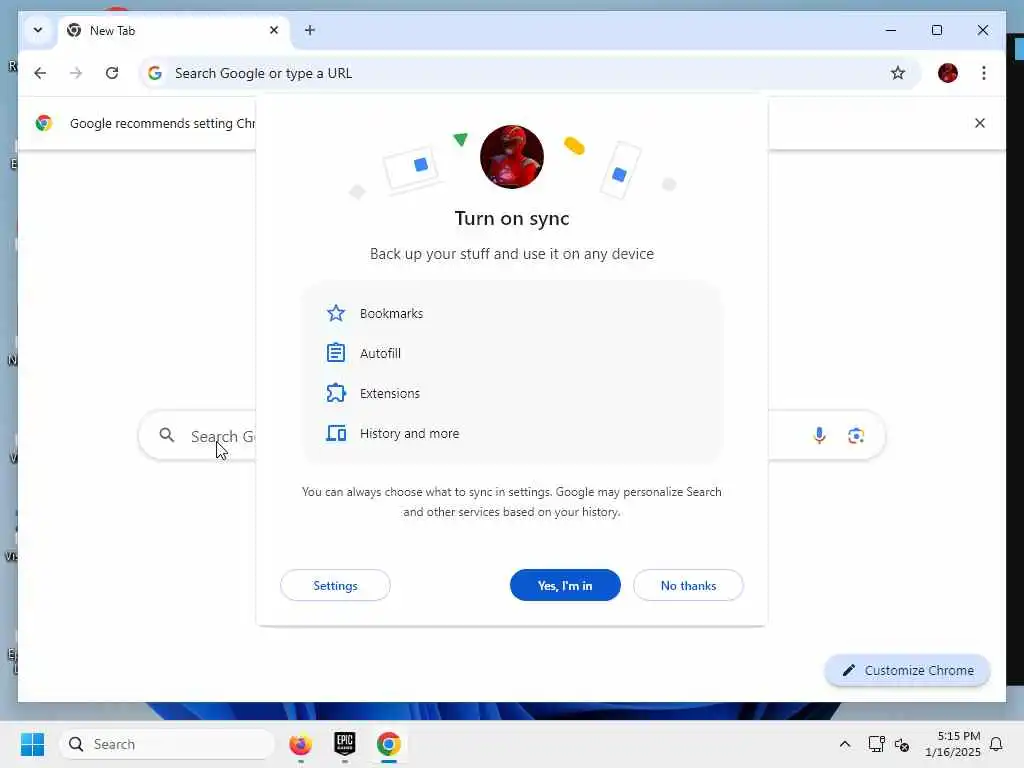Open the Windows Start menu

pos(32,744)
